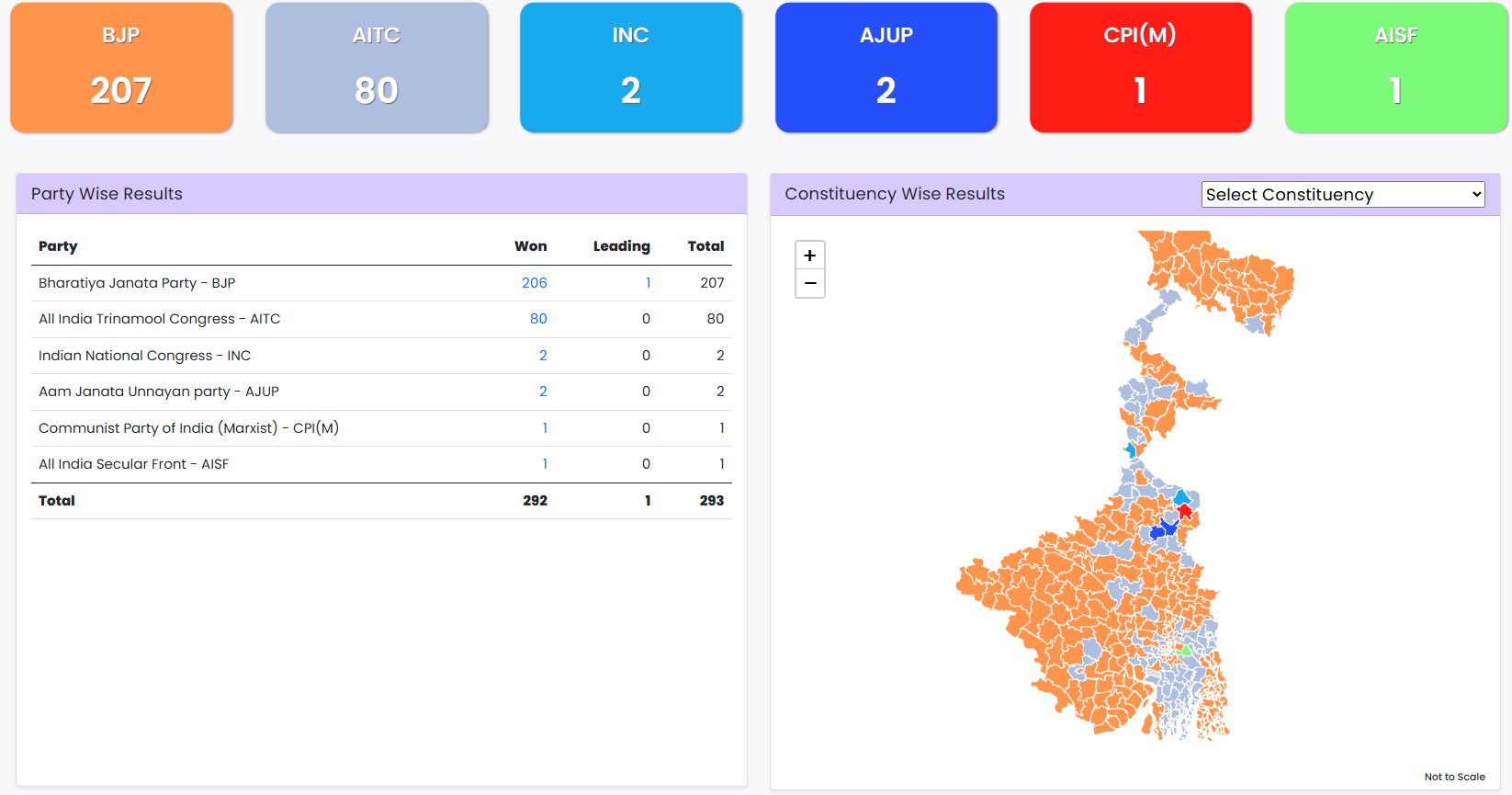
Task: Click the Party Wise Results heading
Action: (107, 194)
